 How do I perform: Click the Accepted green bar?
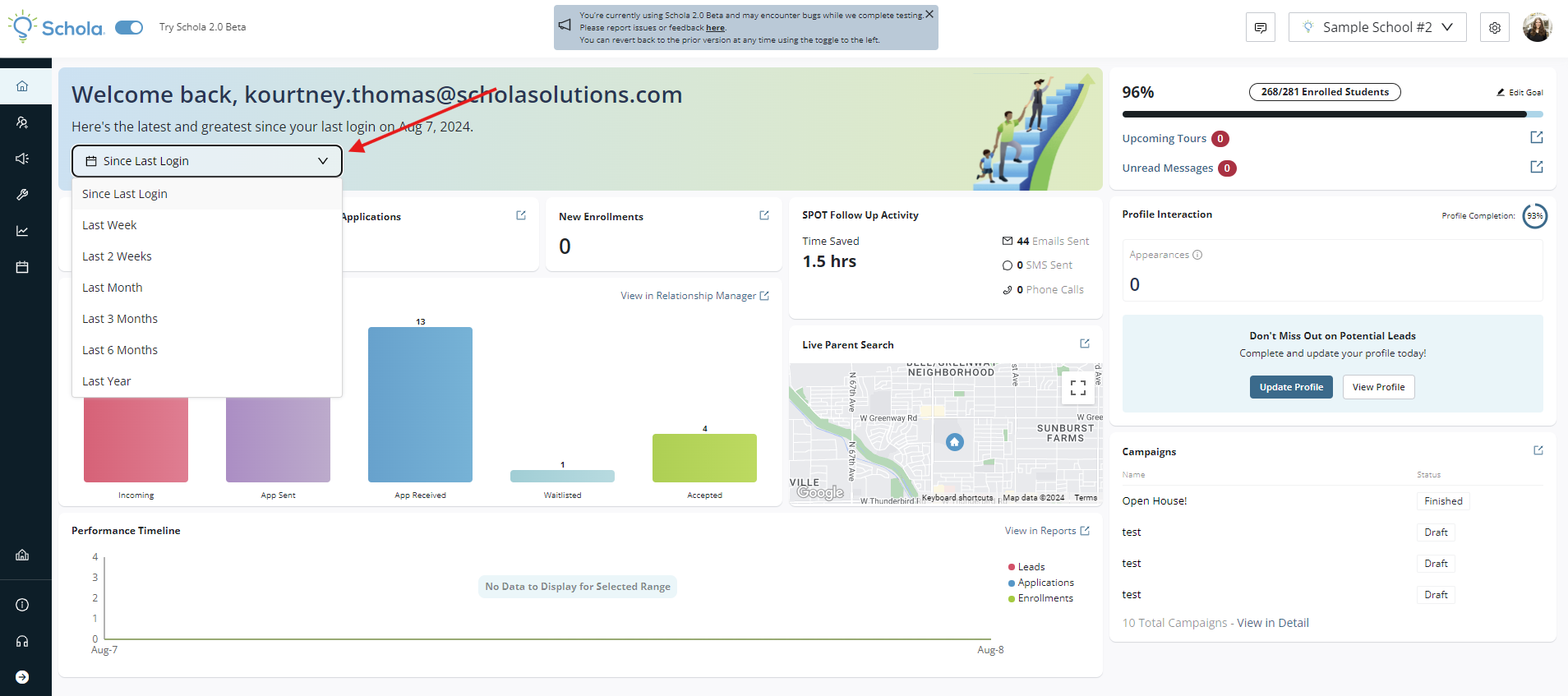pyautogui.click(x=704, y=458)
